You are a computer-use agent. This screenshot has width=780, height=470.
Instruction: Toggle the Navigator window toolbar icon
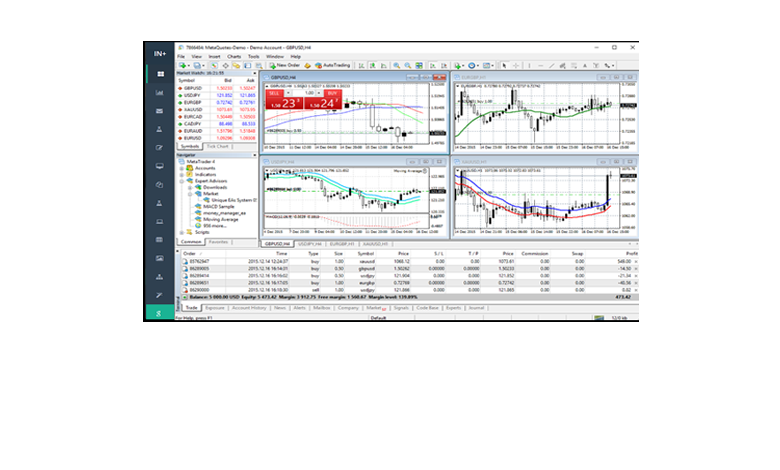click(236, 65)
